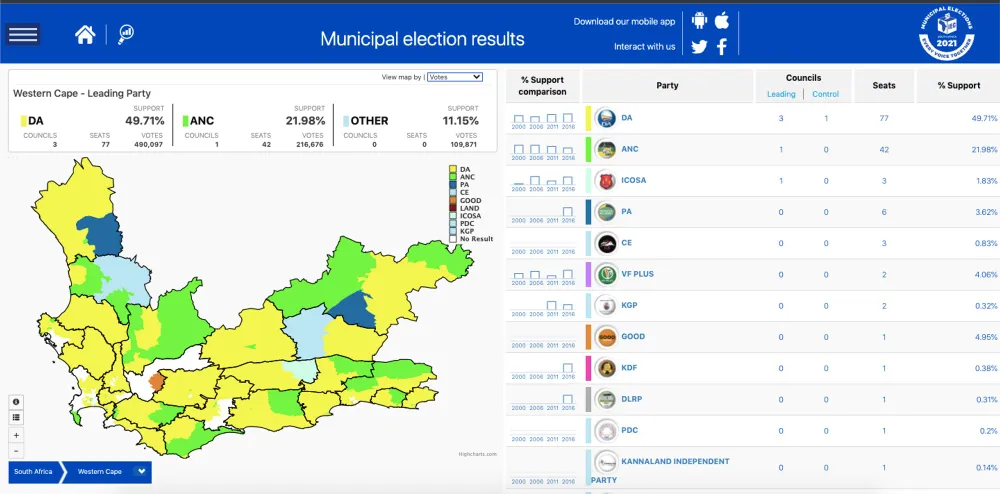Open the hamburger navigation menu

tap(22, 34)
